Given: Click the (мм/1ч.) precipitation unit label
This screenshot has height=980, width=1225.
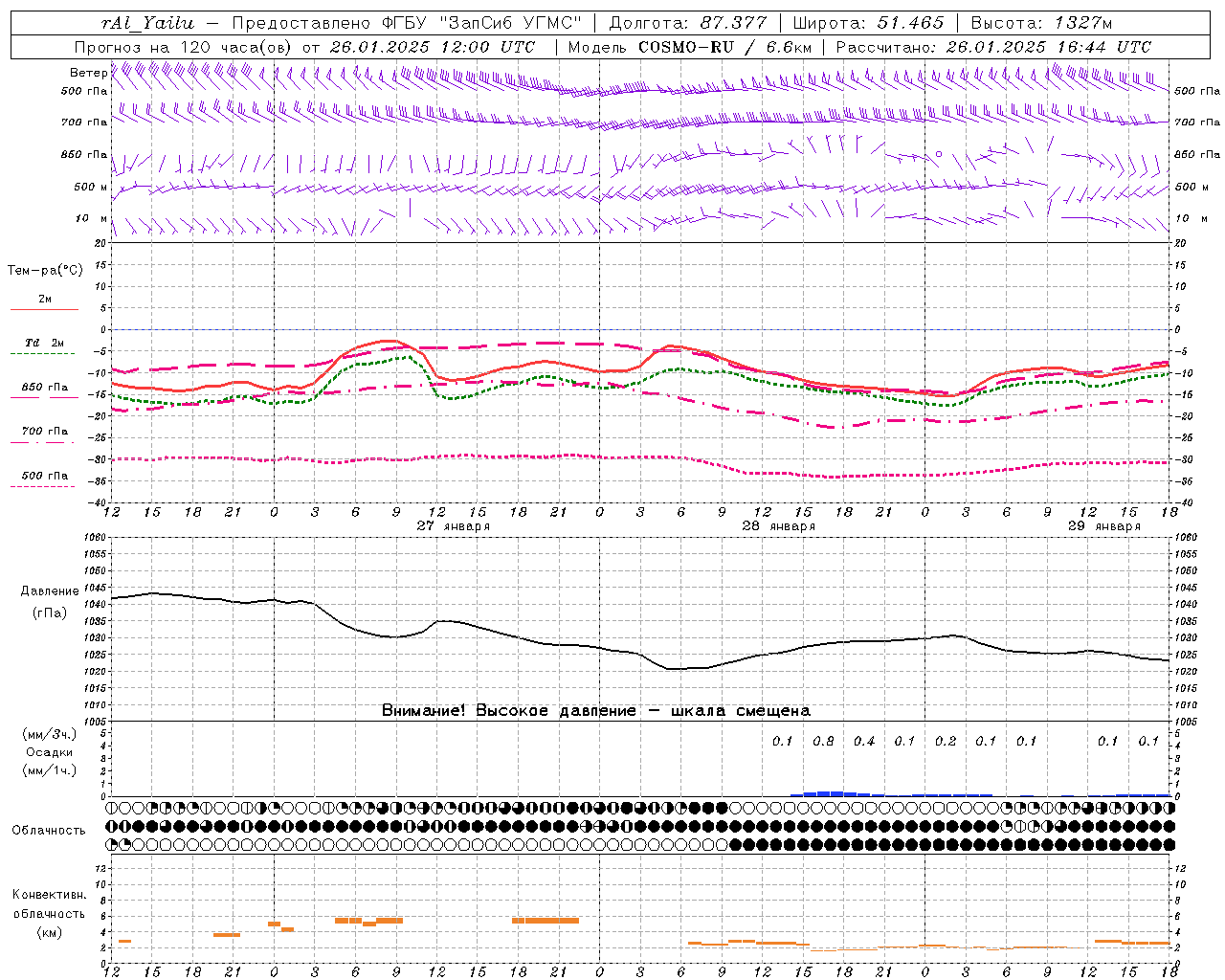Looking at the screenshot, I should pos(49,770).
